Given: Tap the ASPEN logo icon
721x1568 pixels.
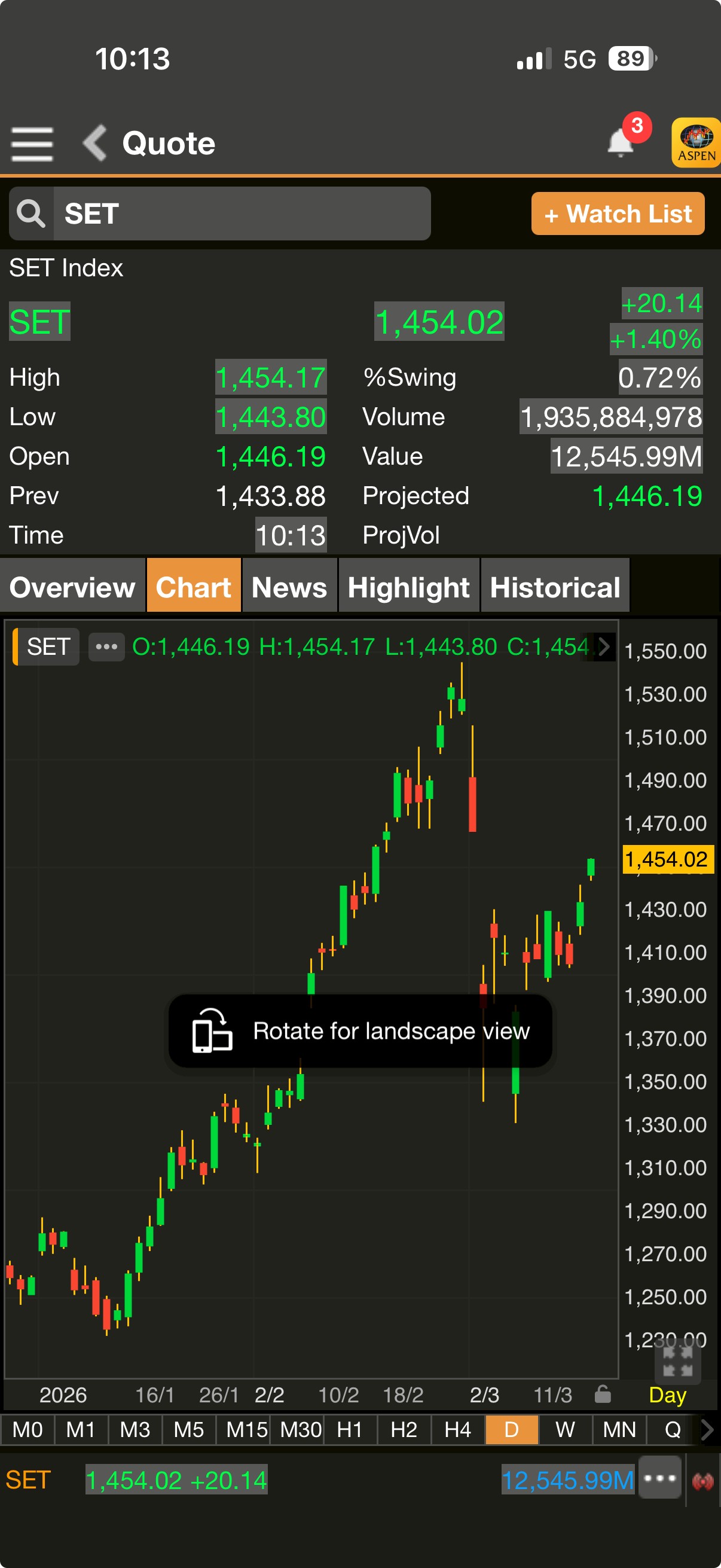Looking at the screenshot, I should point(696,142).
